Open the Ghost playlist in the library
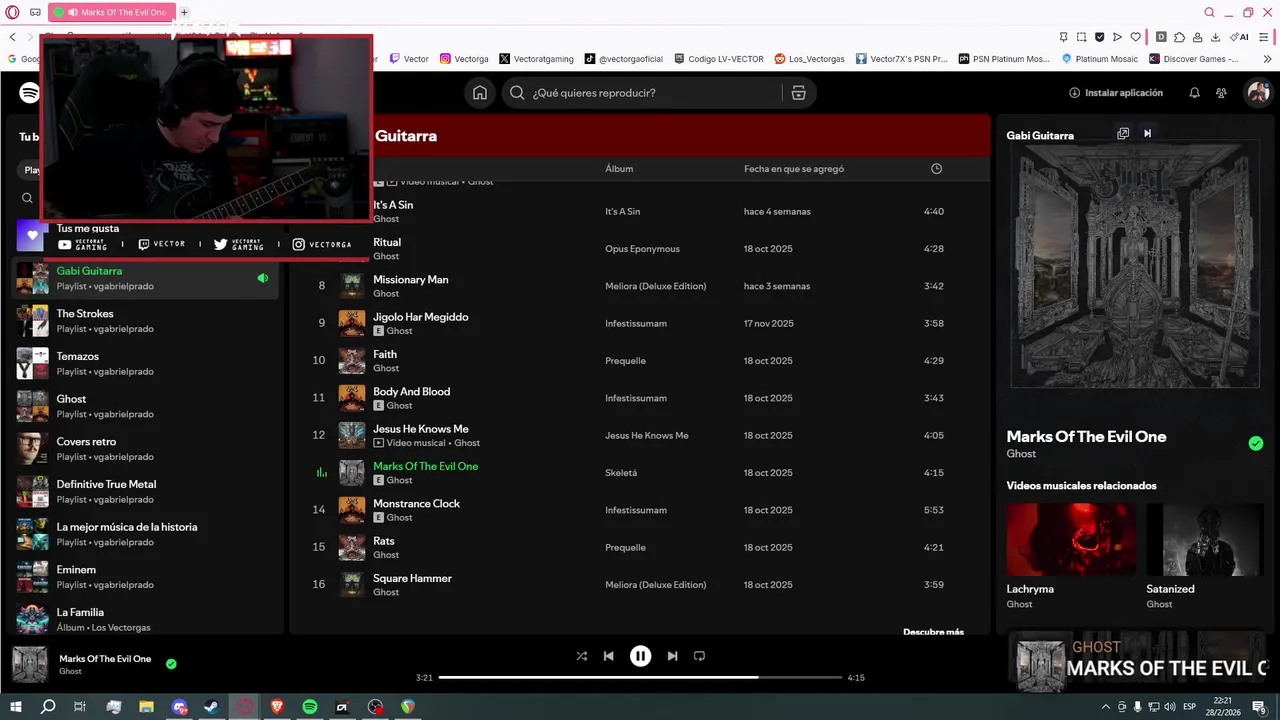The image size is (1280, 720). click(x=147, y=406)
